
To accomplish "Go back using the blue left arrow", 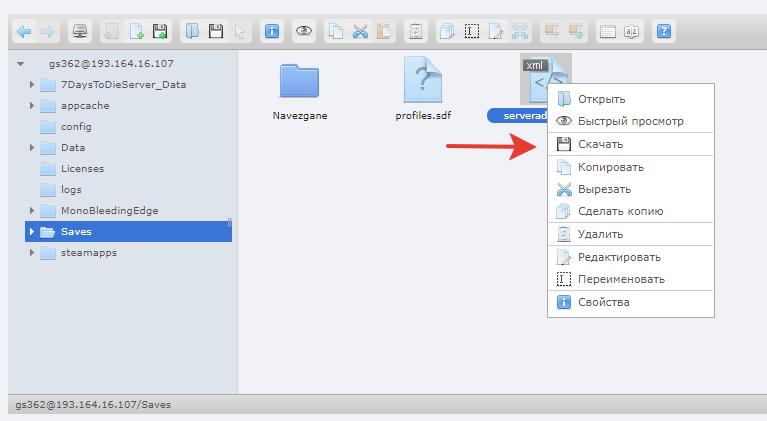I will click(x=24, y=32).
